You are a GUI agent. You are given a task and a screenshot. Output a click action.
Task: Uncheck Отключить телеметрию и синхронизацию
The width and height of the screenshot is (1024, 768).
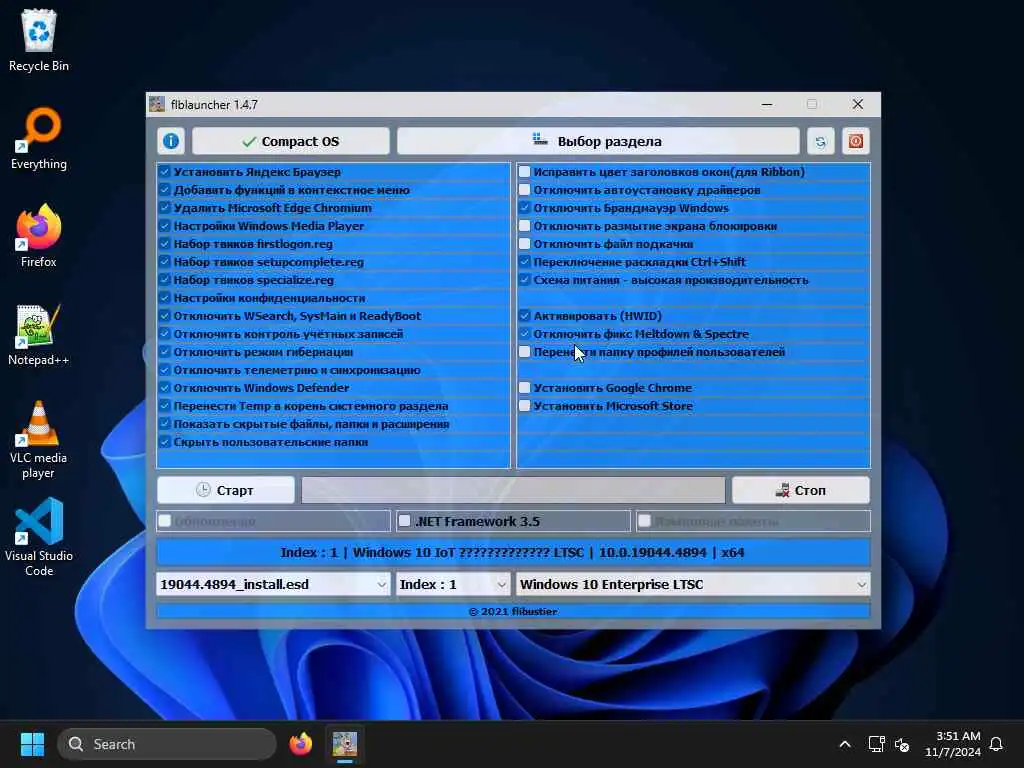[x=165, y=370]
